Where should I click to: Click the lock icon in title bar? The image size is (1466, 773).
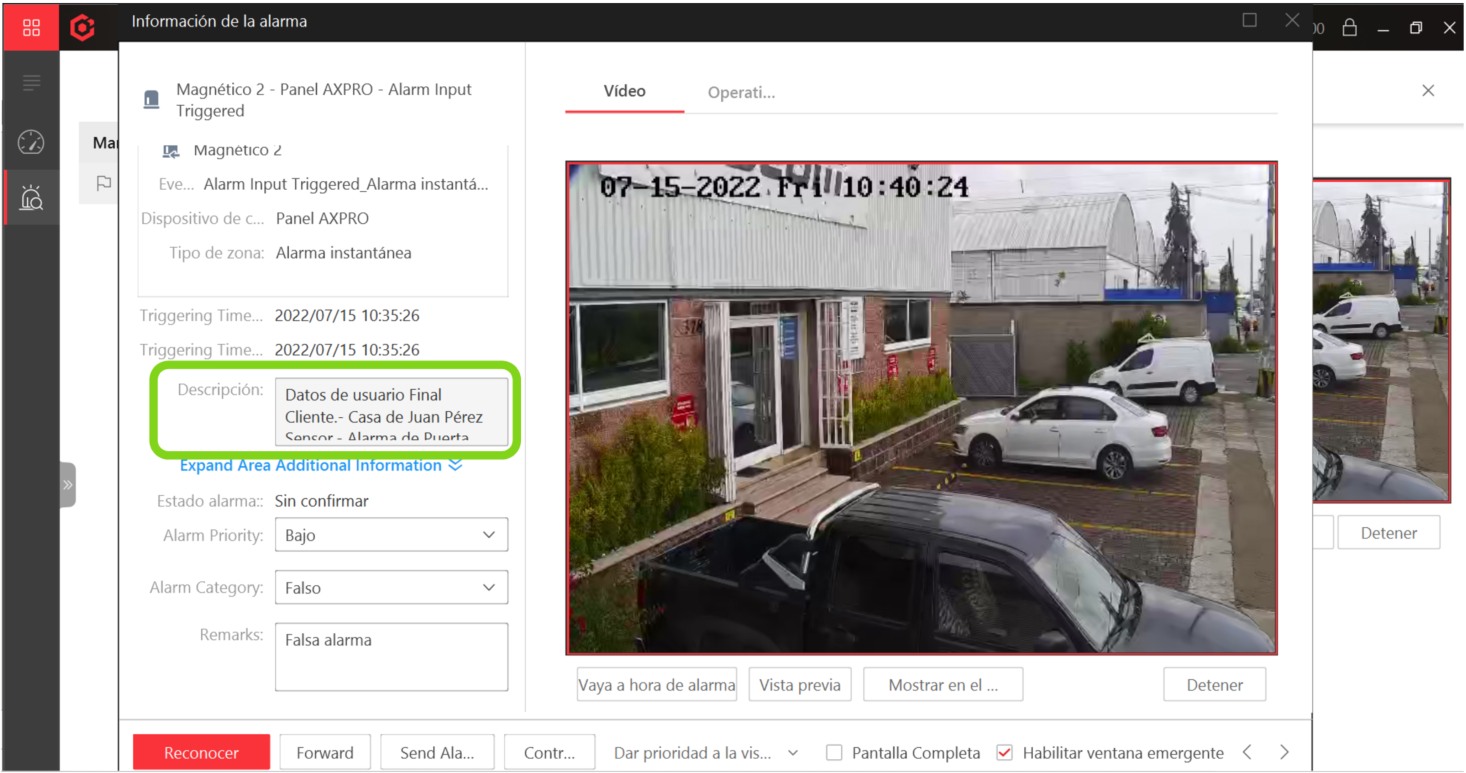tap(1349, 28)
